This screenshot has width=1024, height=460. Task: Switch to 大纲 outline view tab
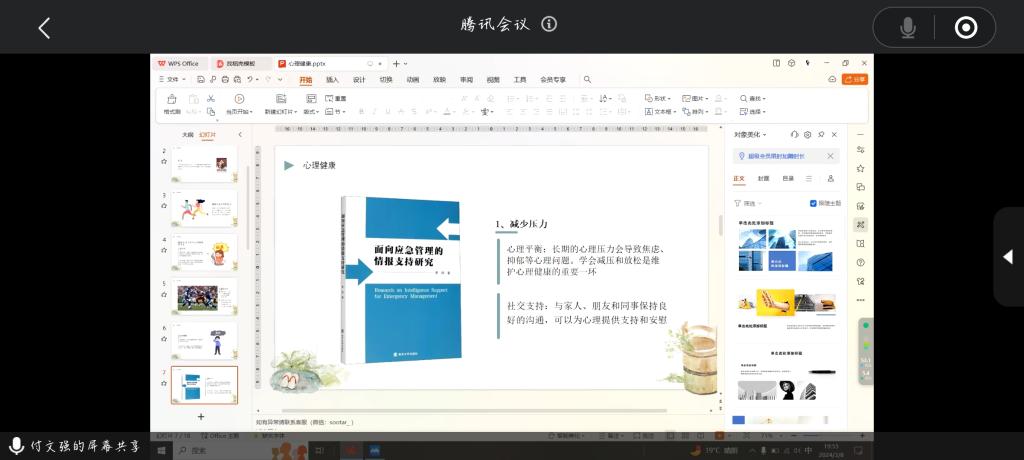coord(187,134)
